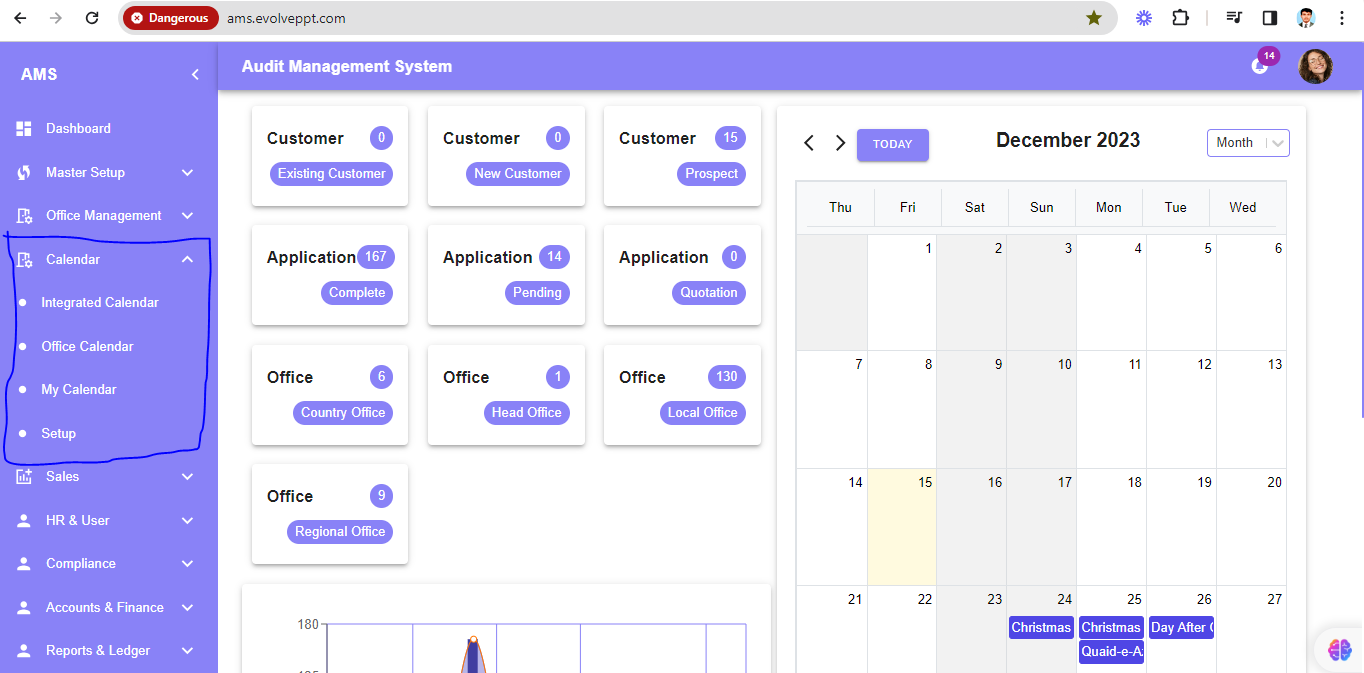
Task: Click the next month arrow
Action: coord(840,143)
